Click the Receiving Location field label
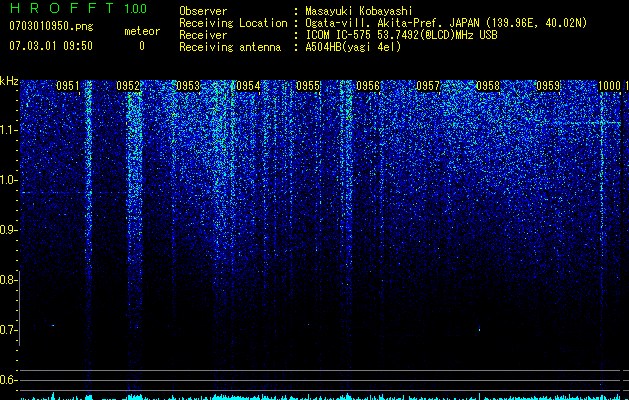 click(233, 23)
